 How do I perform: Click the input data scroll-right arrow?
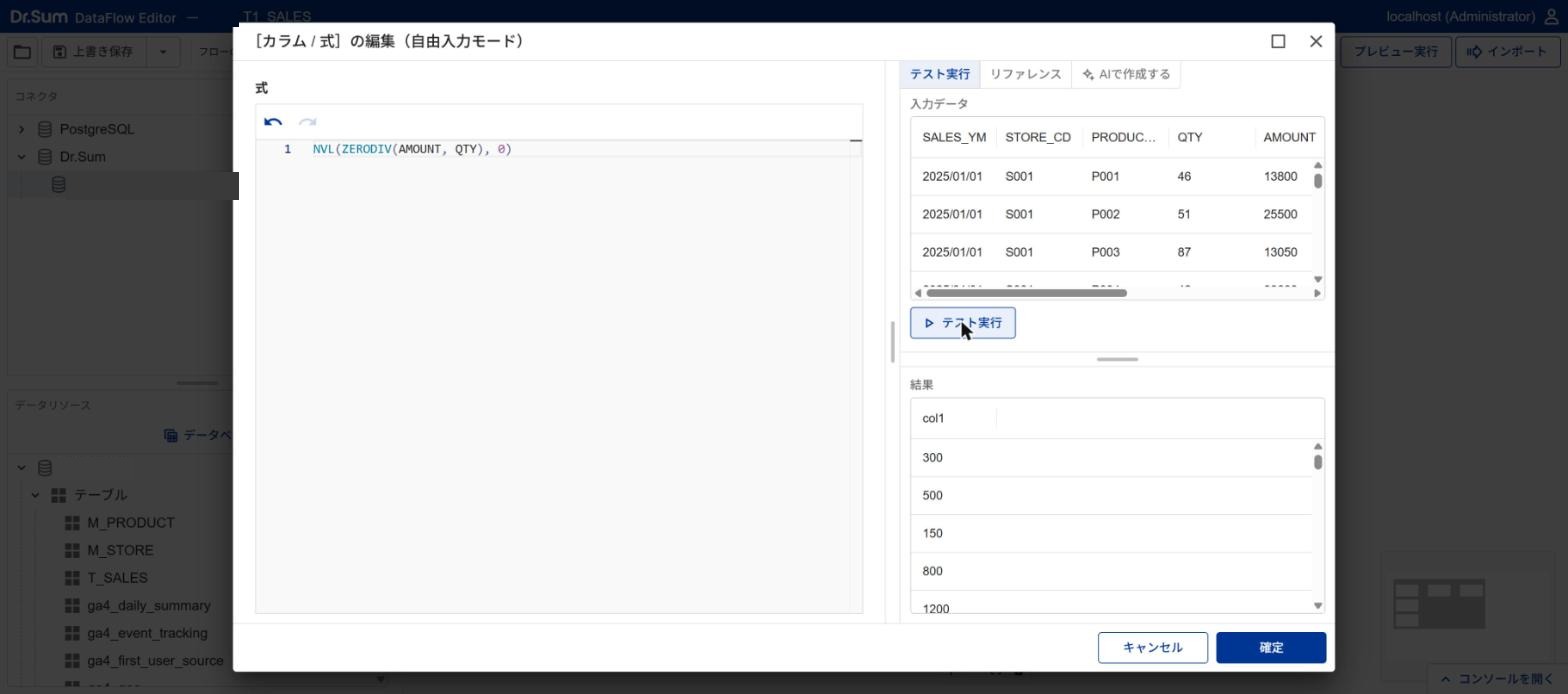click(1317, 293)
